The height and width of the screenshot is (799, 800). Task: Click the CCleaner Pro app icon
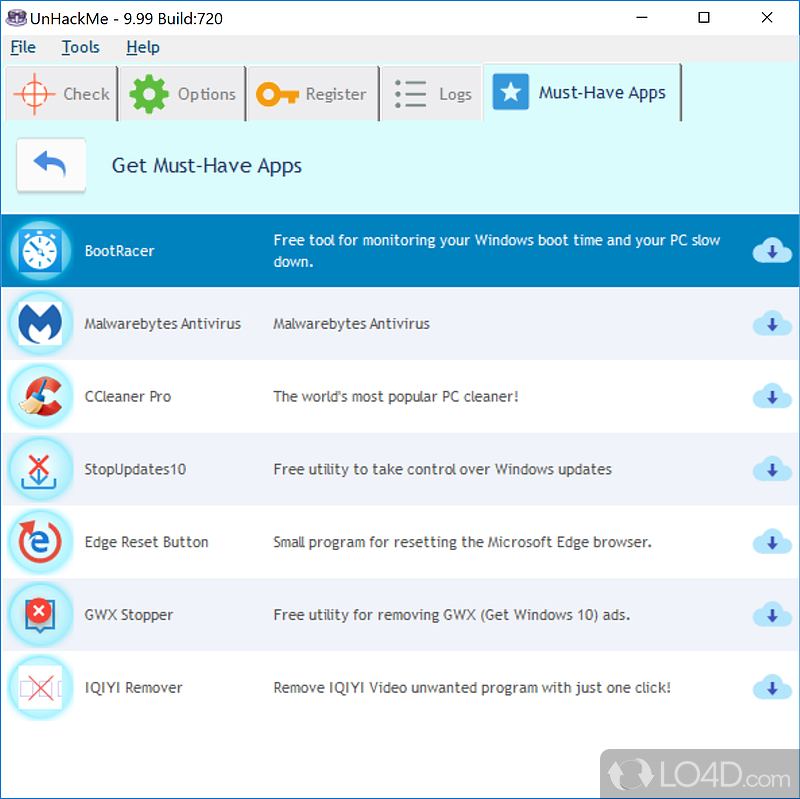(40, 397)
